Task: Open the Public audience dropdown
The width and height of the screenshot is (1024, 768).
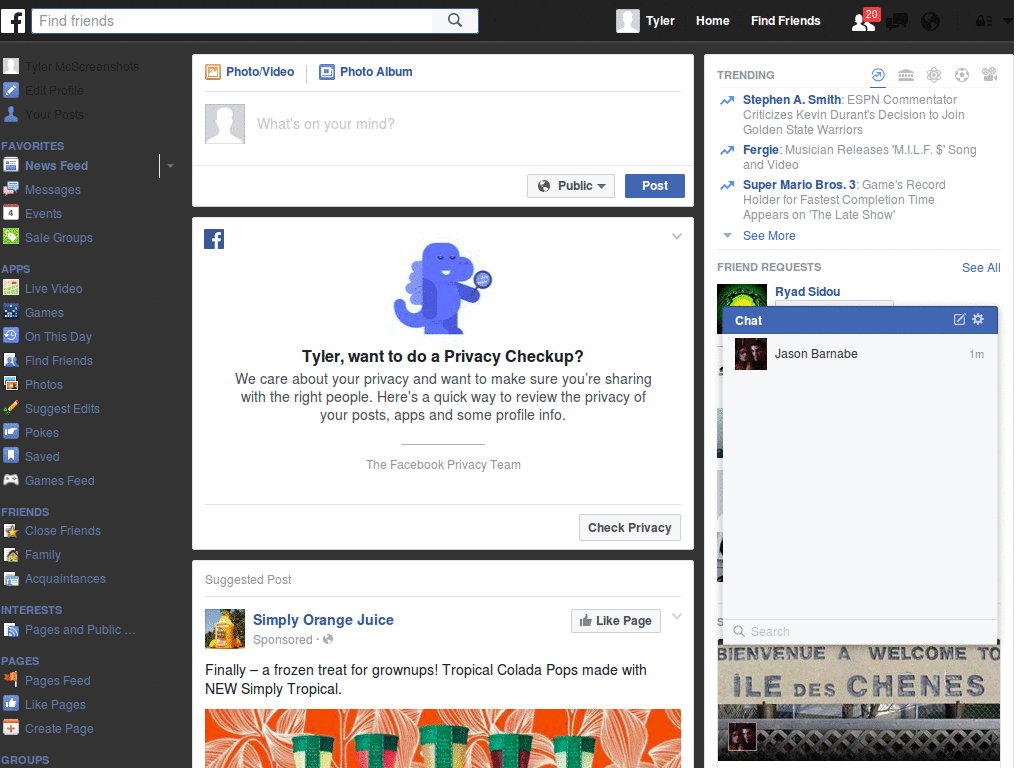Action: click(571, 186)
